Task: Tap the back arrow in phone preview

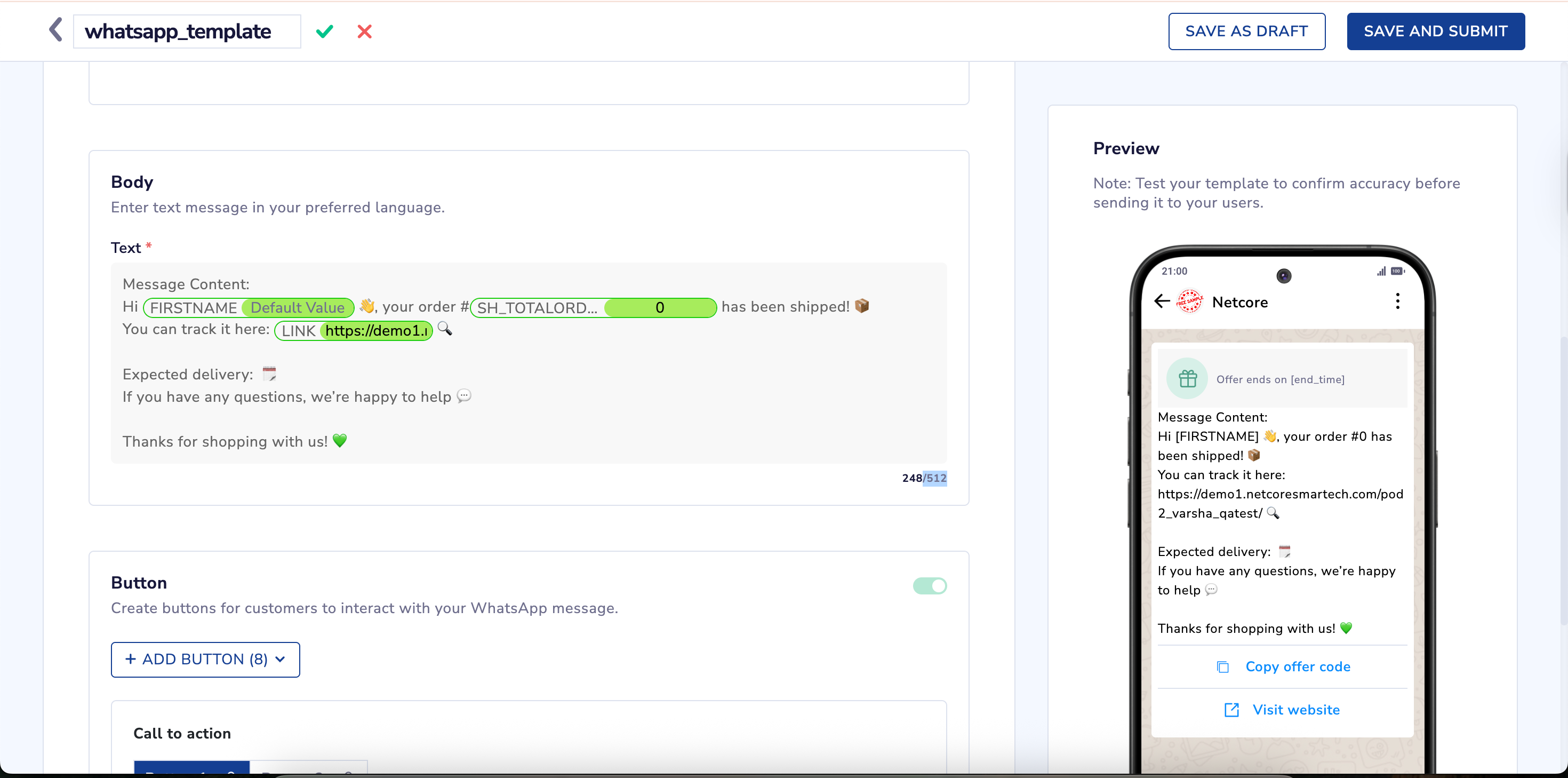Action: point(1162,301)
